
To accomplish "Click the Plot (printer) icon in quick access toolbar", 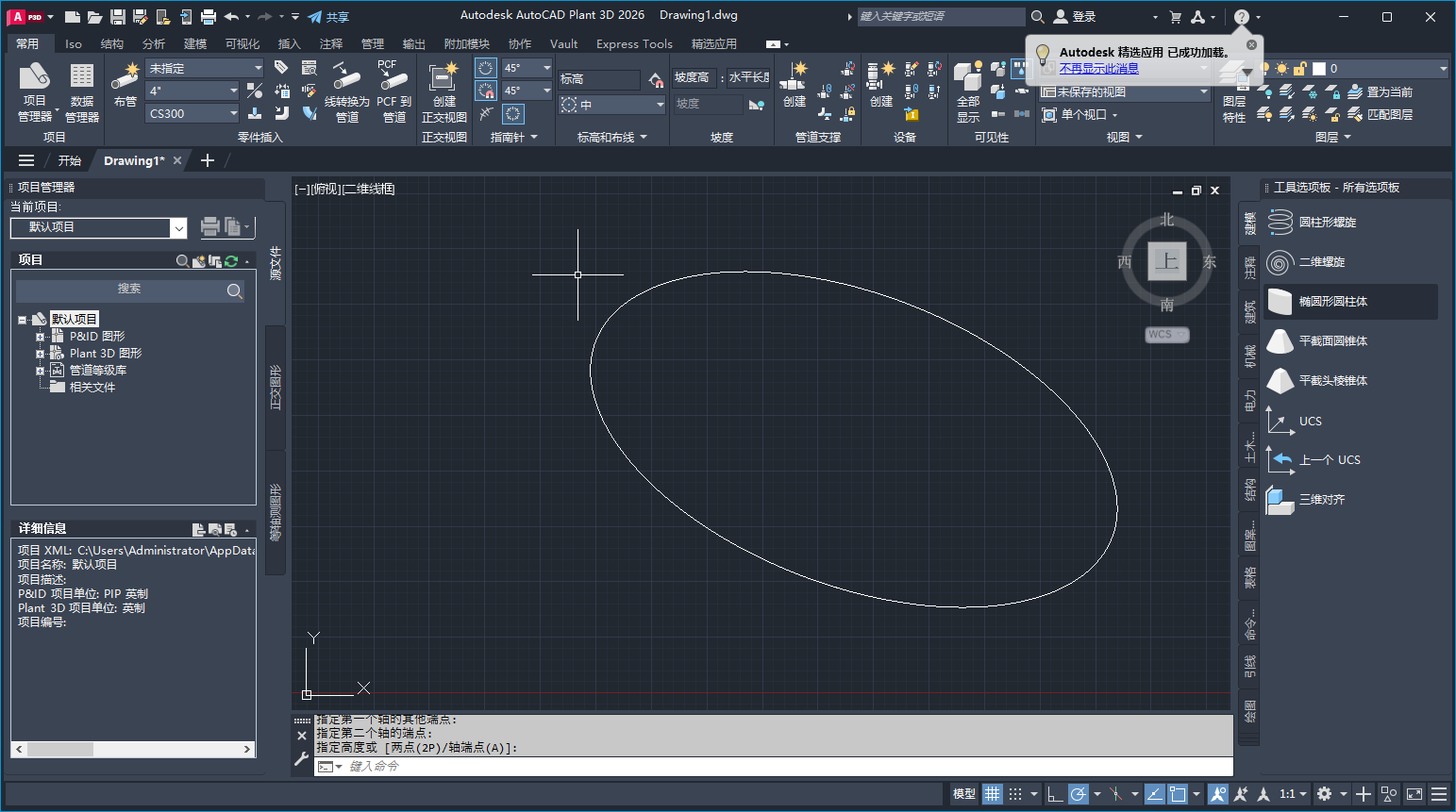I will pos(209,17).
